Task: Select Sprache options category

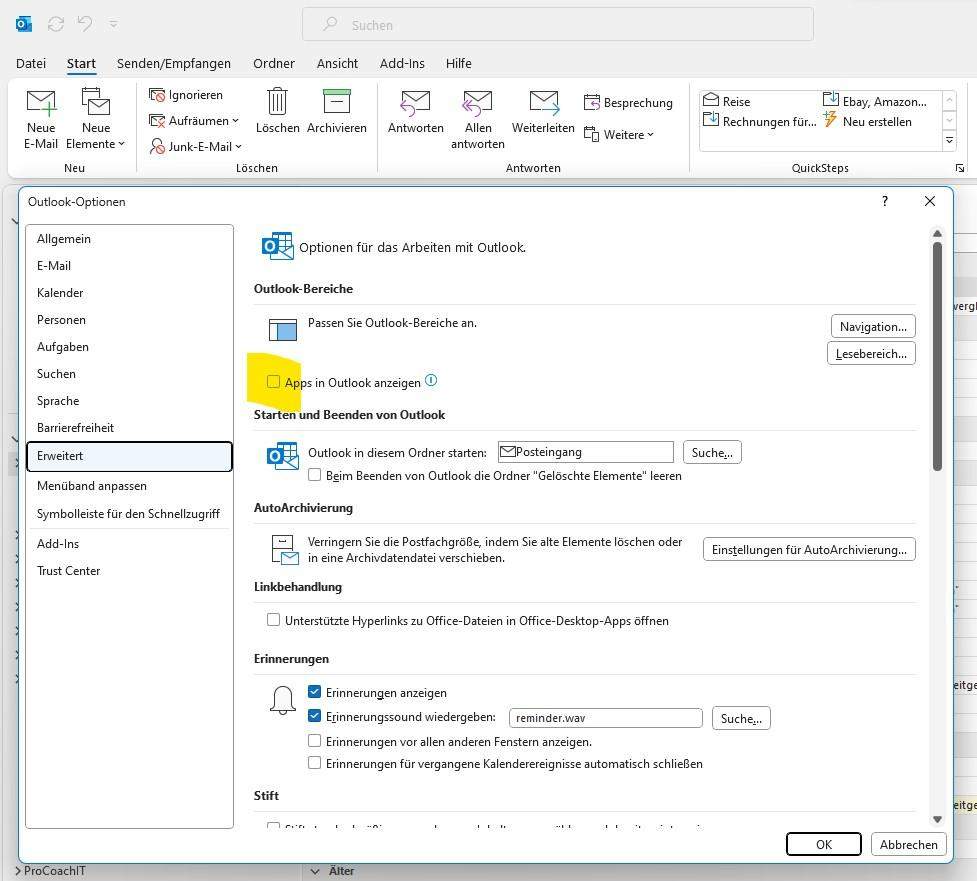Action: pos(130,401)
